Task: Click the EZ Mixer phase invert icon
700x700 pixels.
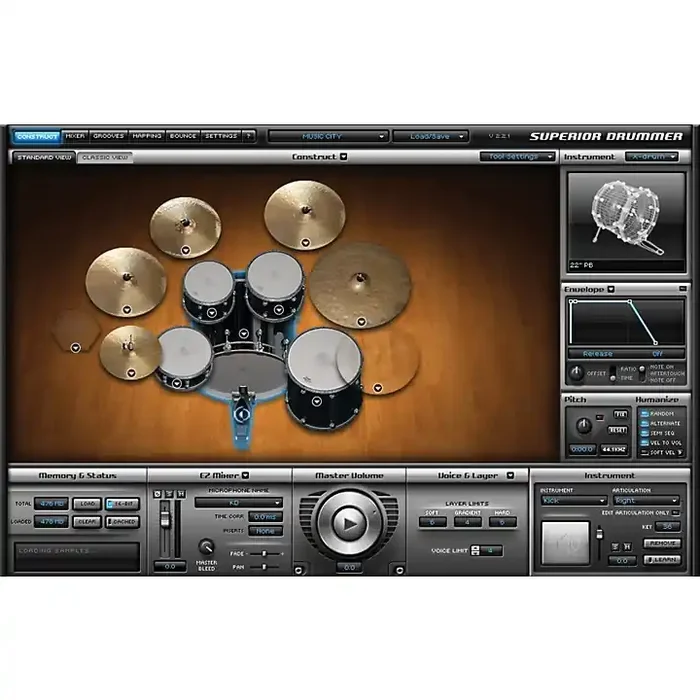Action: pyautogui.click(x=157, y=494)
